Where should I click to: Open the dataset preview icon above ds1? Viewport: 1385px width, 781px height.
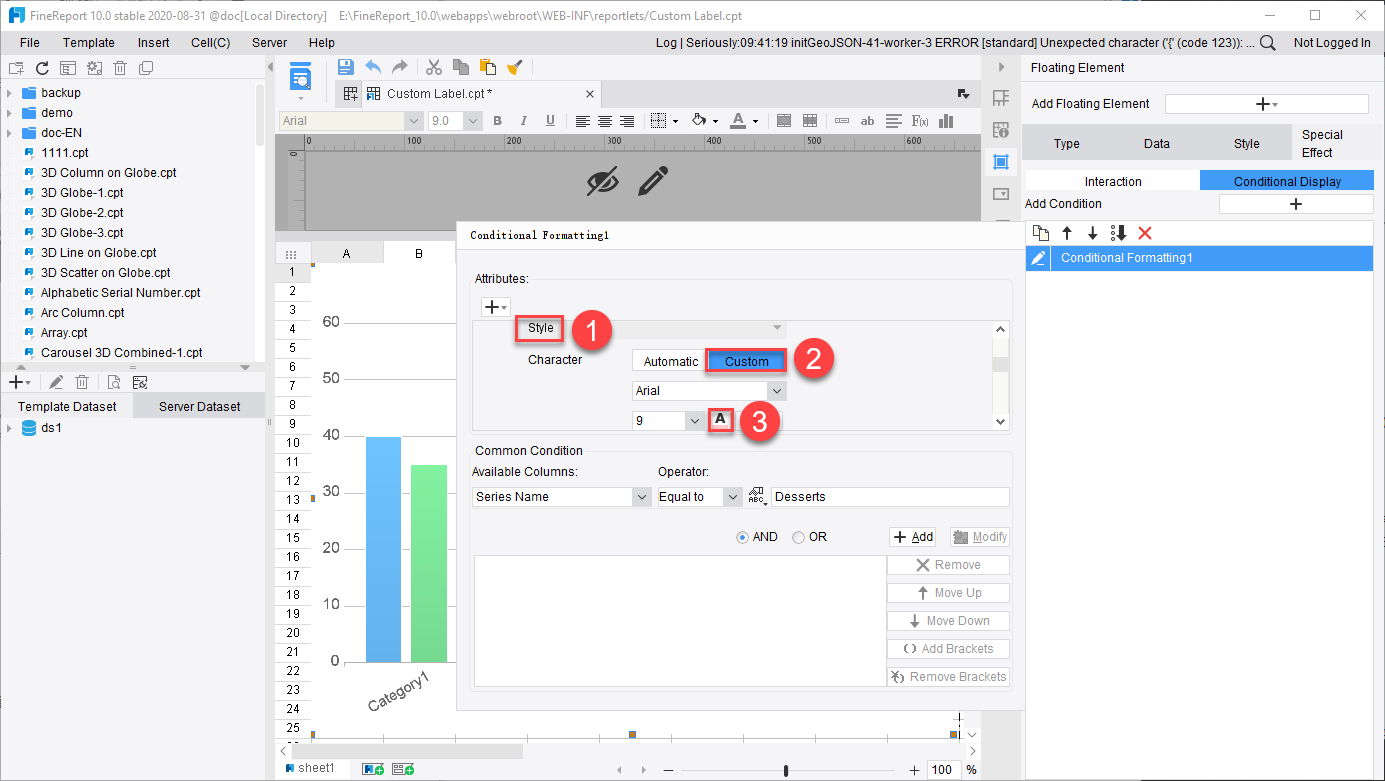[114, 381]
